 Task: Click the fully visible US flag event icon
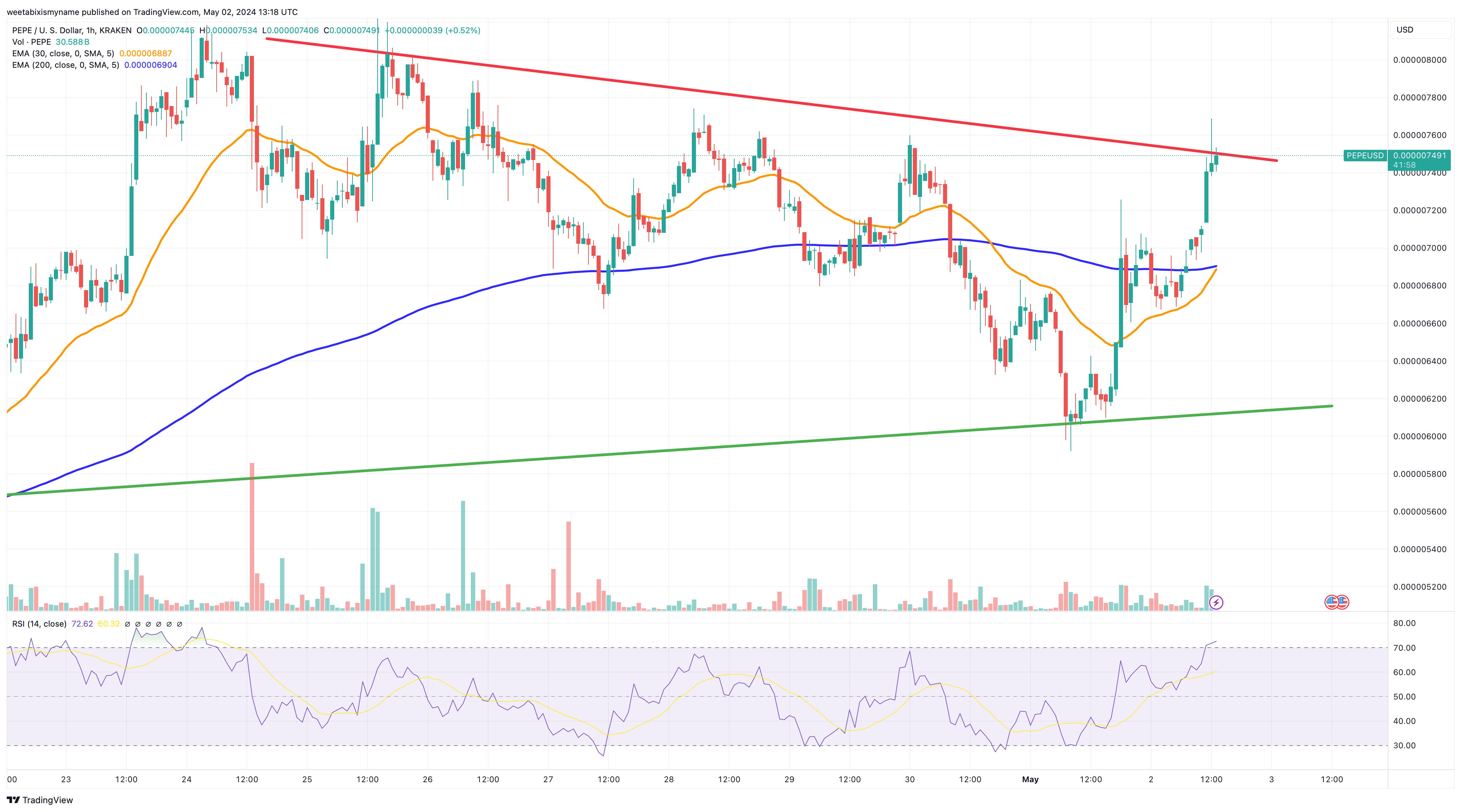[x=1332, y=602]
